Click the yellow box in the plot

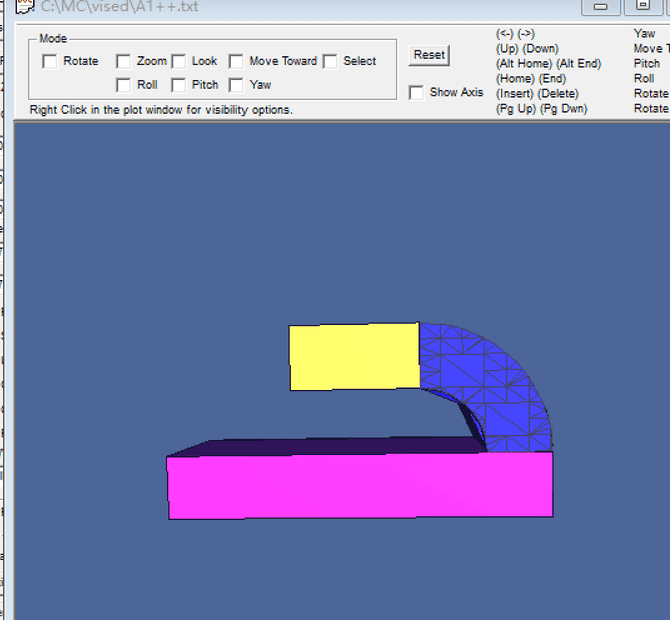coord(353,357)
